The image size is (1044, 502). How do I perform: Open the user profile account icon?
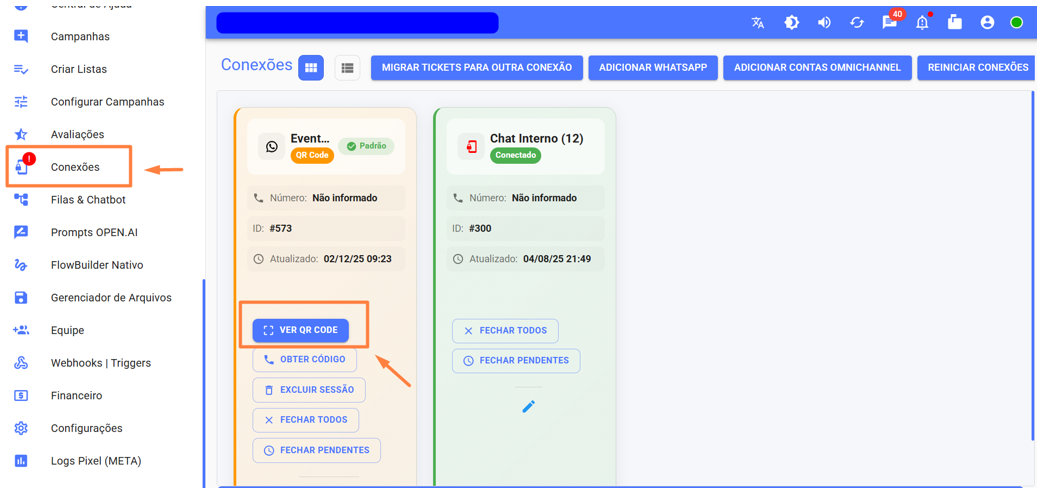pyautogui.click(x=987, y=22)
